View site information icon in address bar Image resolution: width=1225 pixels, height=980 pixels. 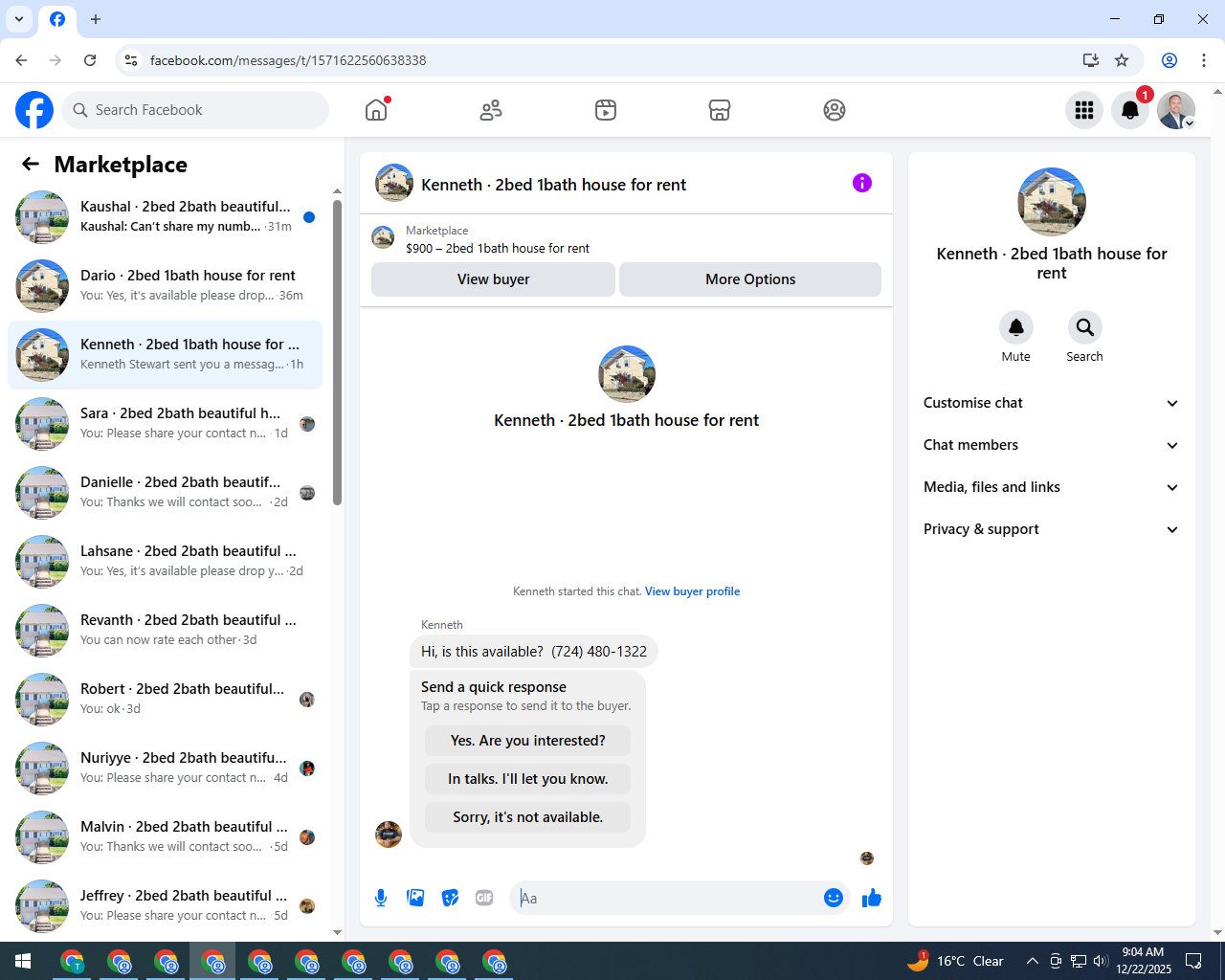coord(131,60)
